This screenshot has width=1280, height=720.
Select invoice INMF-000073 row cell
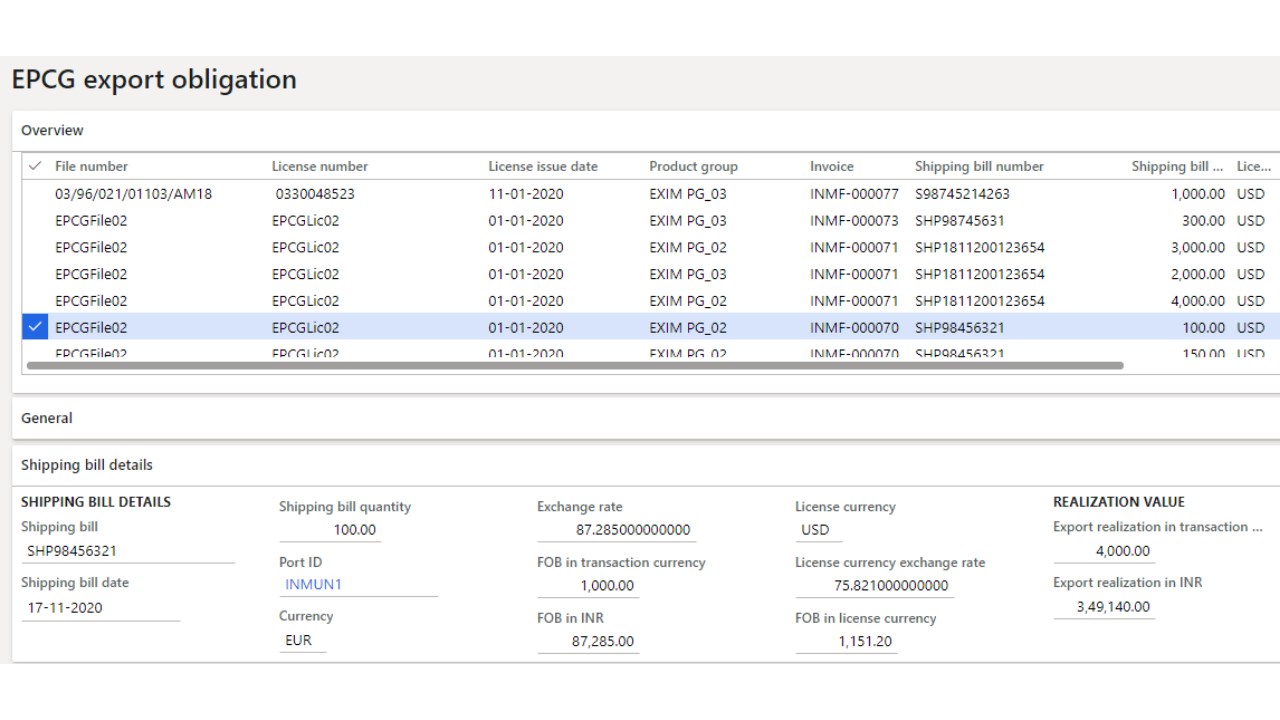(x=854, y=221)
